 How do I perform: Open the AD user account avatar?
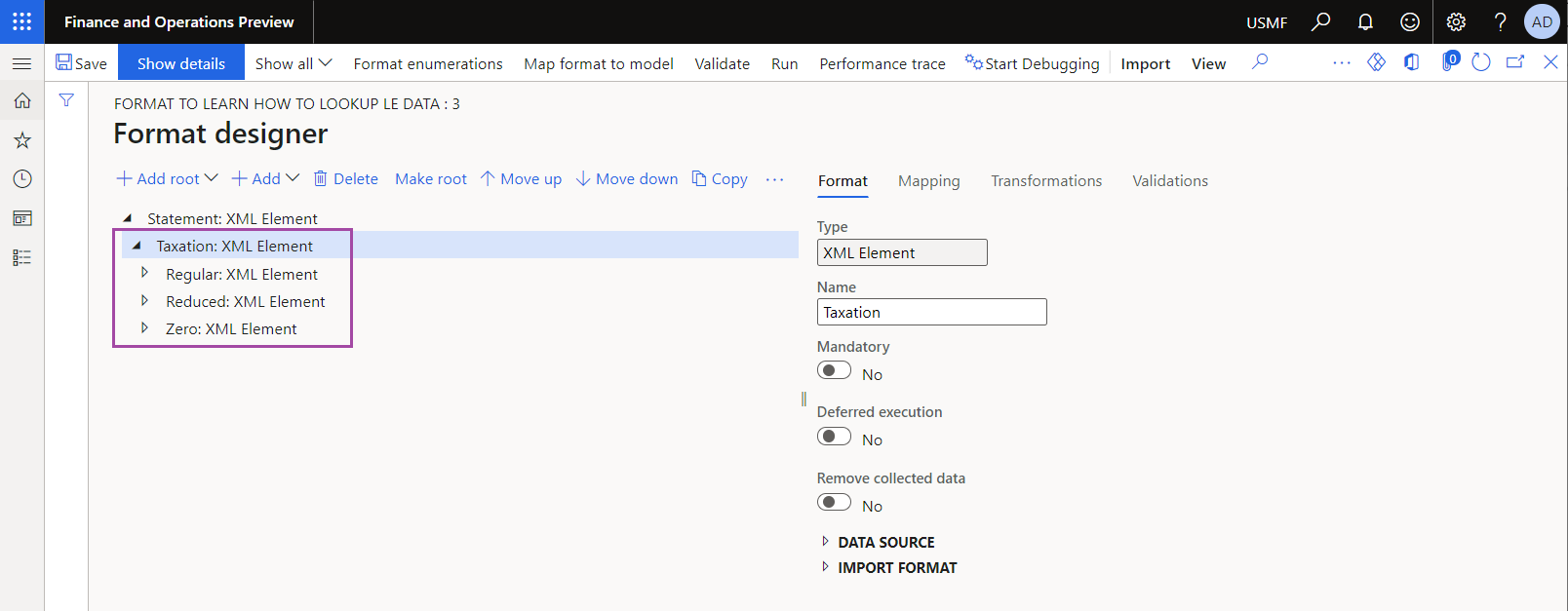1542,21
